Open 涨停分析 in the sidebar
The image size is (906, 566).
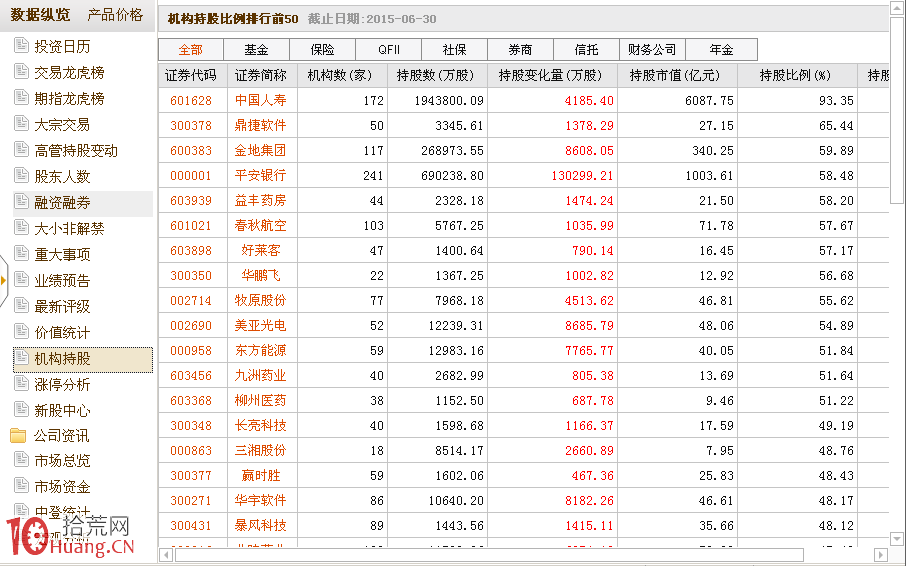(x=62, y=385)
